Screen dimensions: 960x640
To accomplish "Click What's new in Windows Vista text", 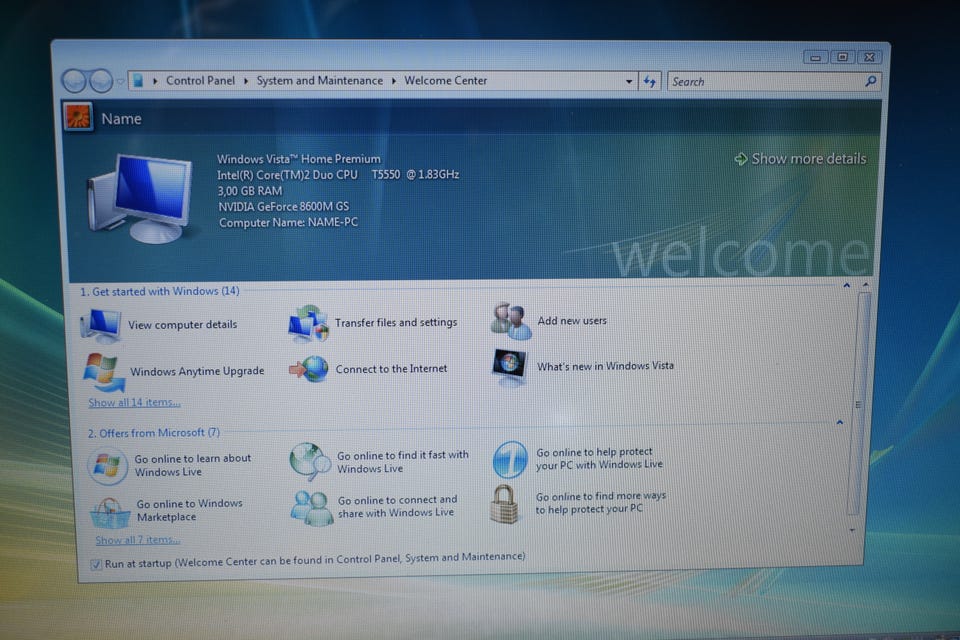I will [x=606, y=366].
